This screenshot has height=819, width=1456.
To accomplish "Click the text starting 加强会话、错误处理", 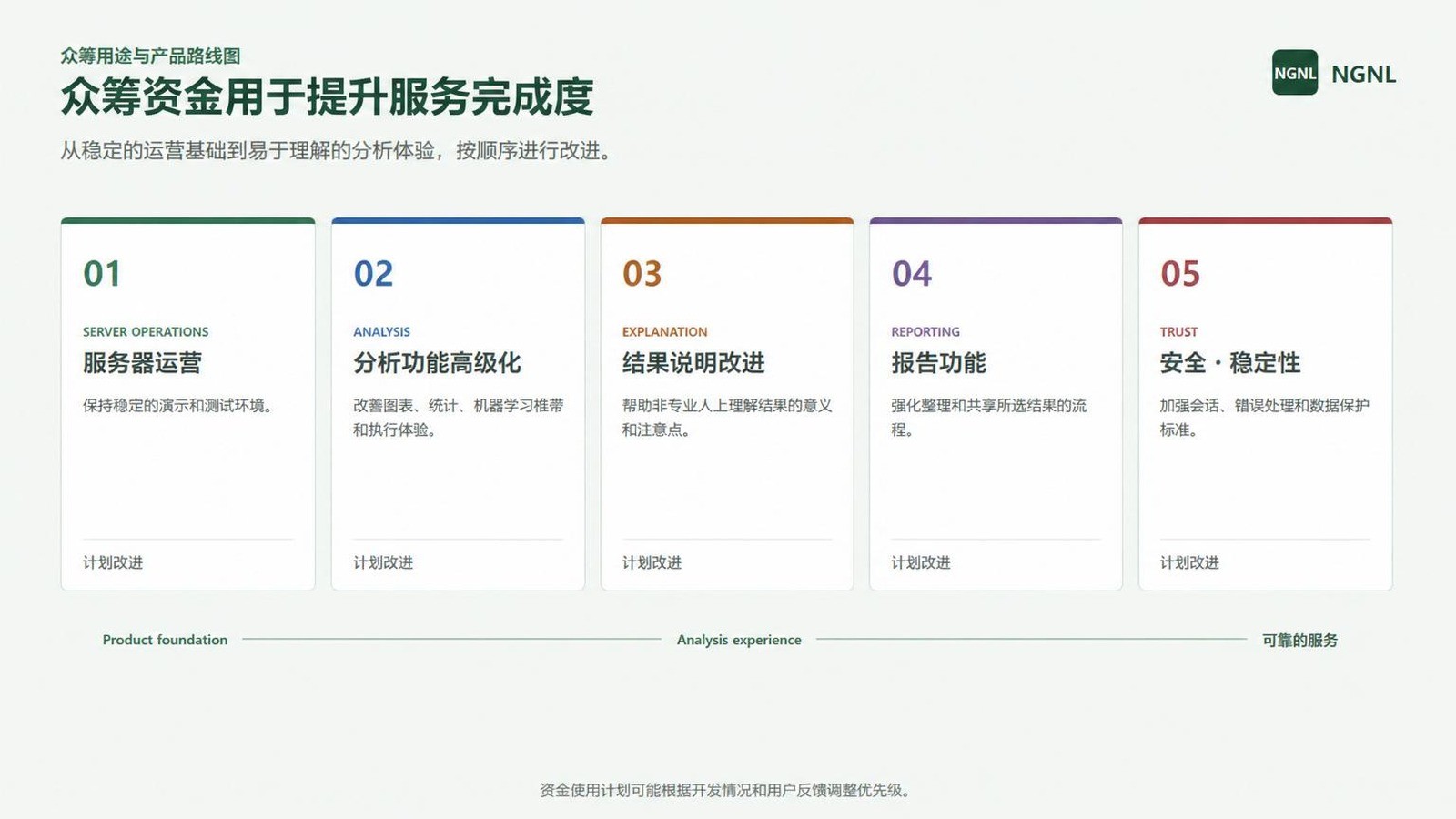I will coord(1265,417).
